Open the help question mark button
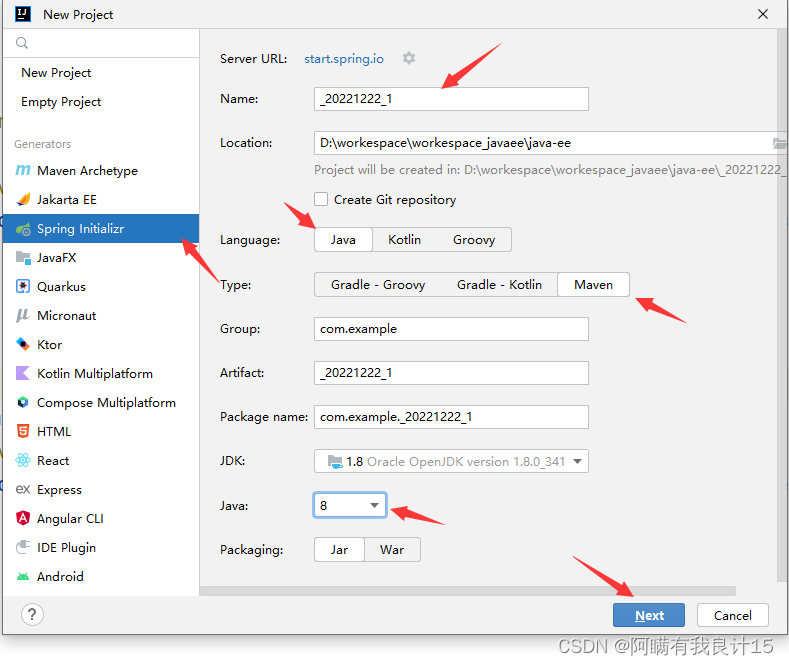The width and height of the screenshot is (789, 665). [32, 614]
